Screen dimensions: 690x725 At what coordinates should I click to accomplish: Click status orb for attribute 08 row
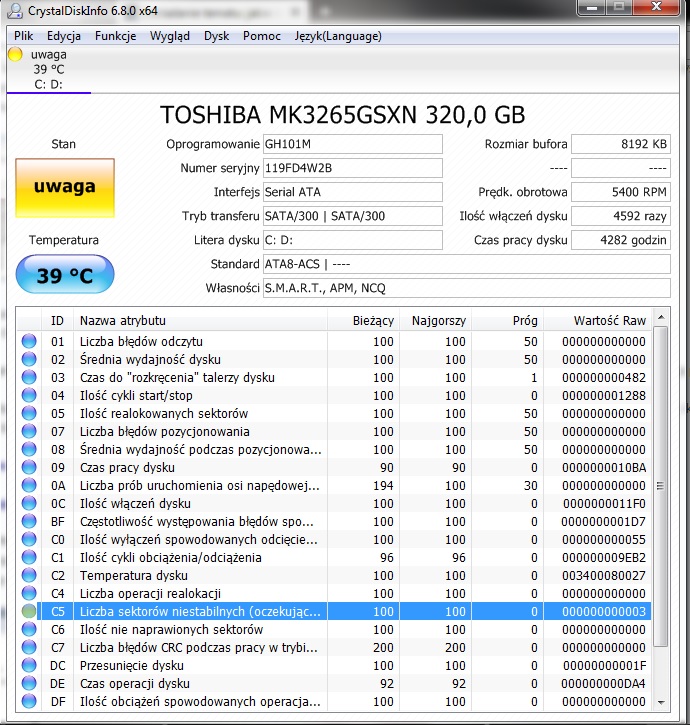click(29, 449)
